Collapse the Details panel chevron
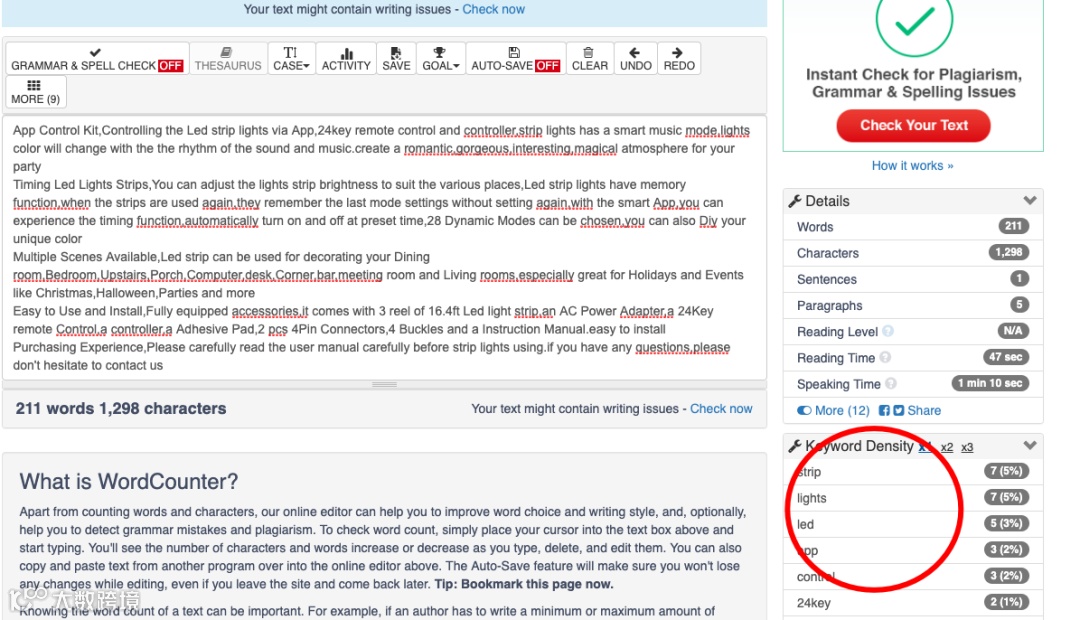The height and width of the screenshot is (620, 1080). [1030, 200]
